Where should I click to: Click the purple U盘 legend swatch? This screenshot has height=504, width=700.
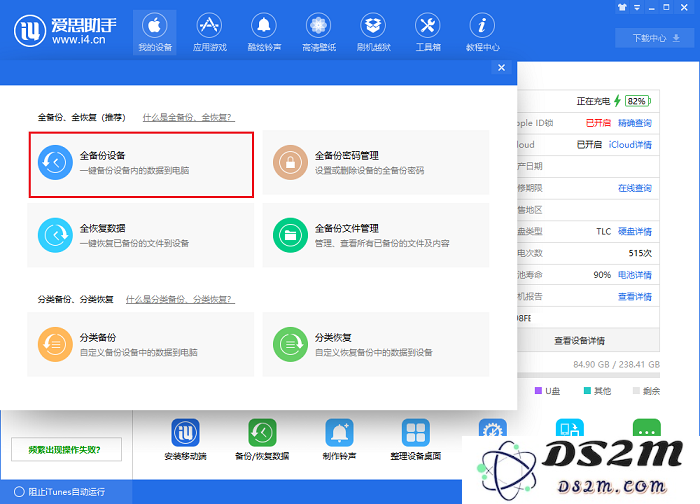538,391
